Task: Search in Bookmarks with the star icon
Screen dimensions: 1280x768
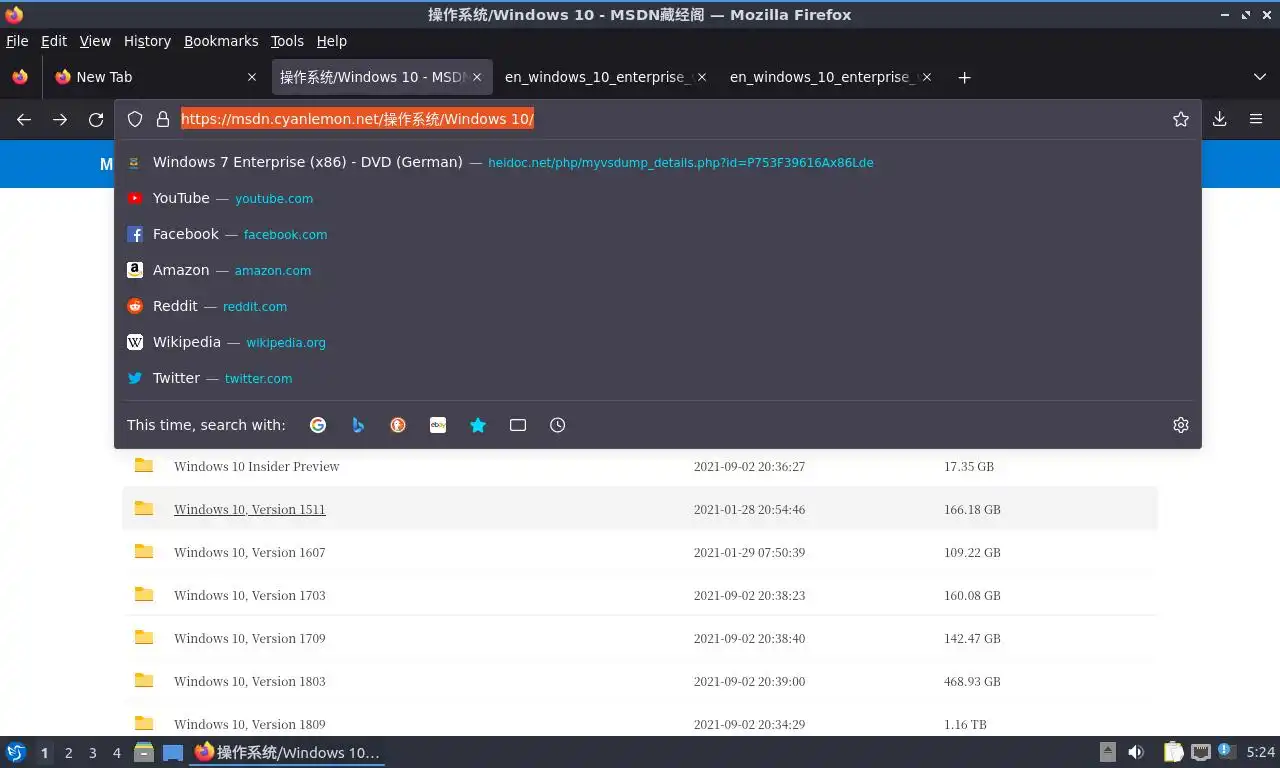Action: [478, 425]
